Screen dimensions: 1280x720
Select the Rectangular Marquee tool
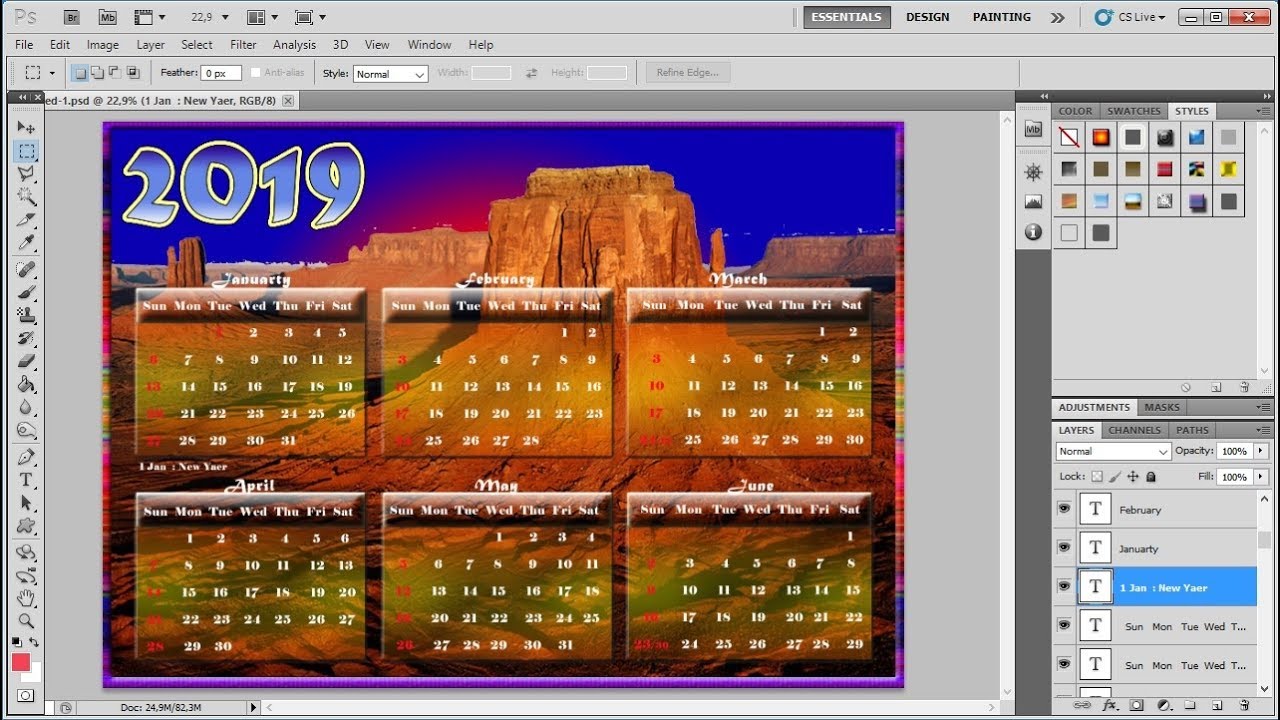(26, 151)
